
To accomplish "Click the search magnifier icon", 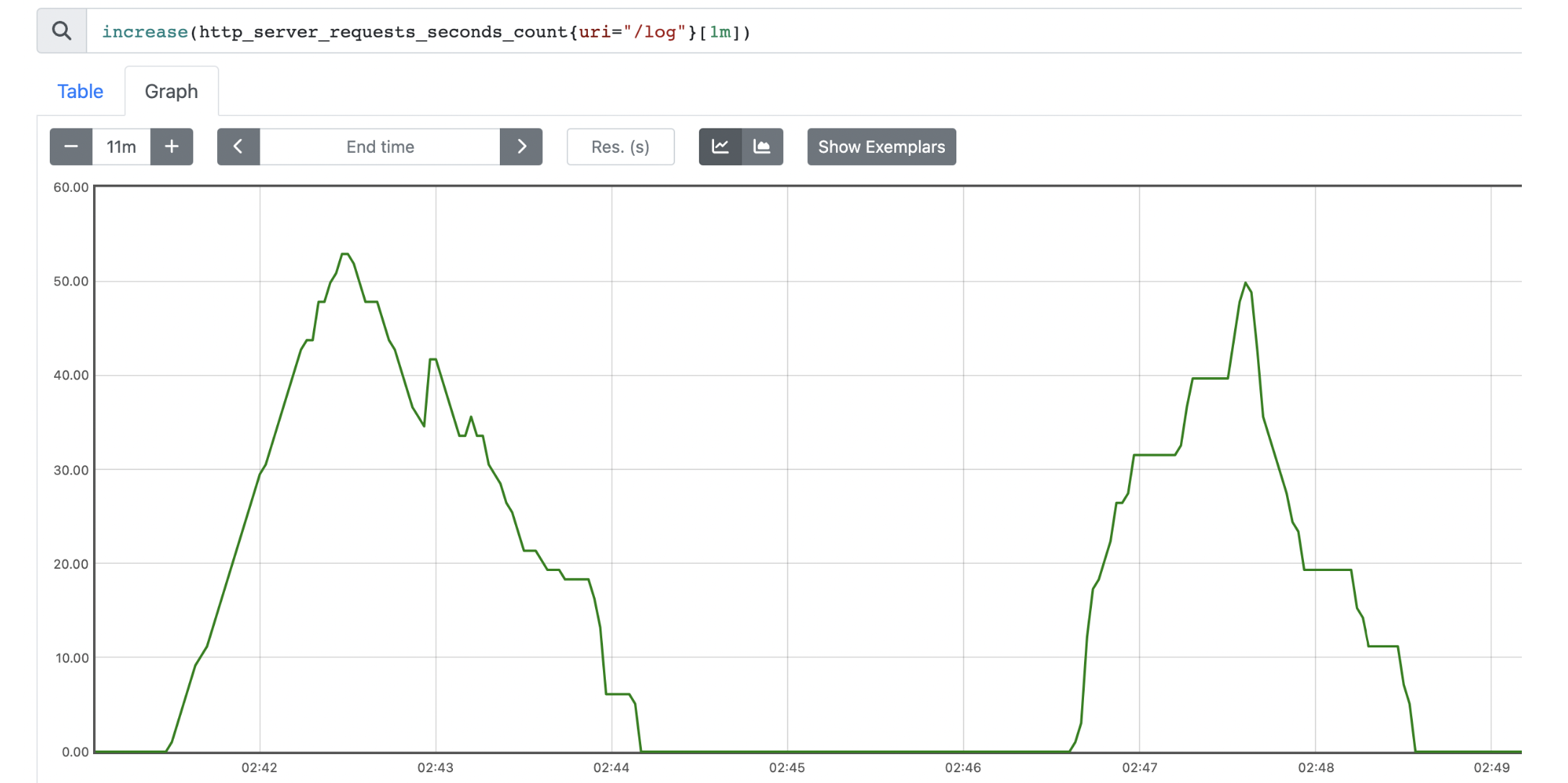I will coord(62,31).
